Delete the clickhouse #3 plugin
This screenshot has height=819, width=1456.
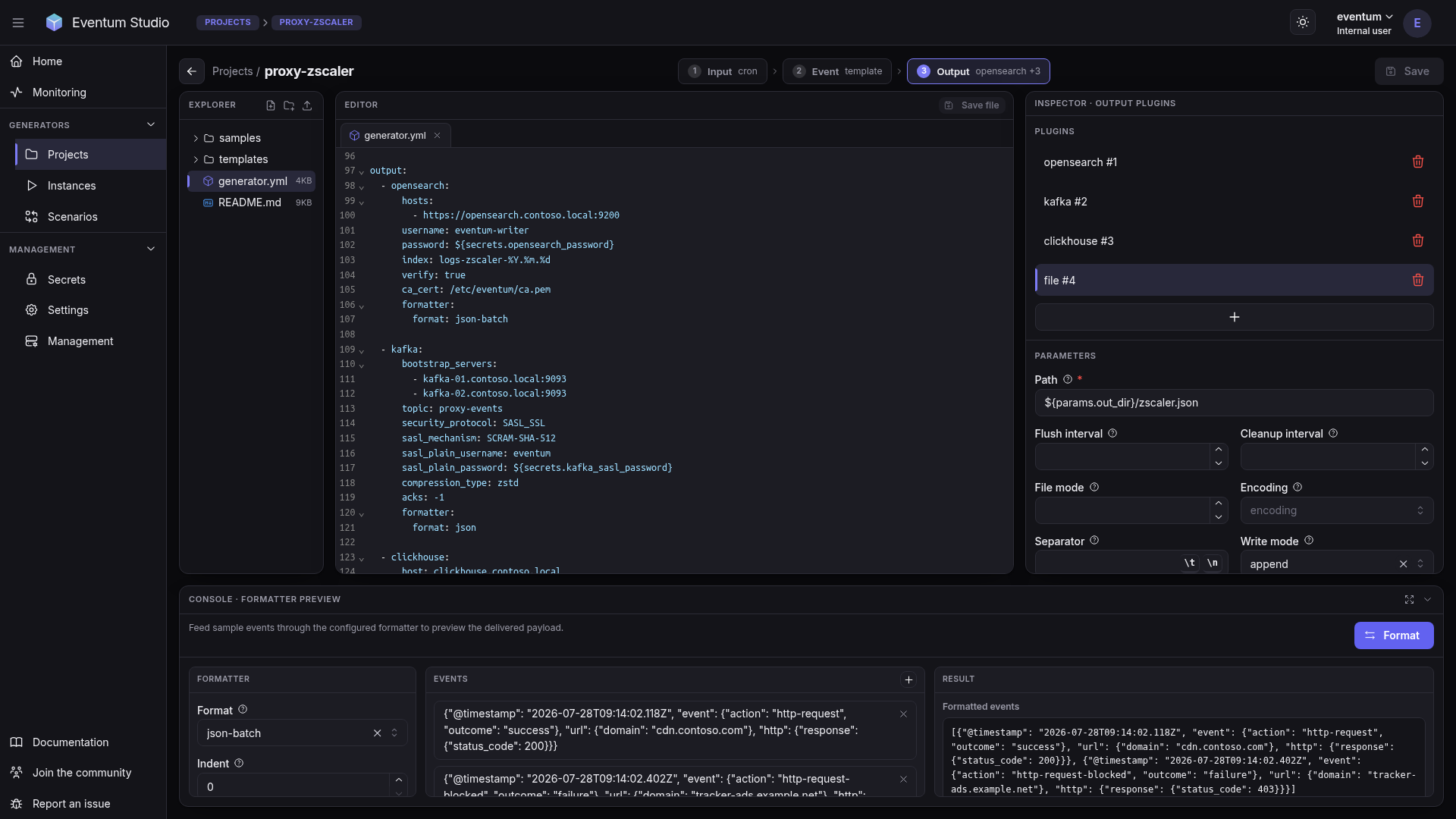(1418, 241)
